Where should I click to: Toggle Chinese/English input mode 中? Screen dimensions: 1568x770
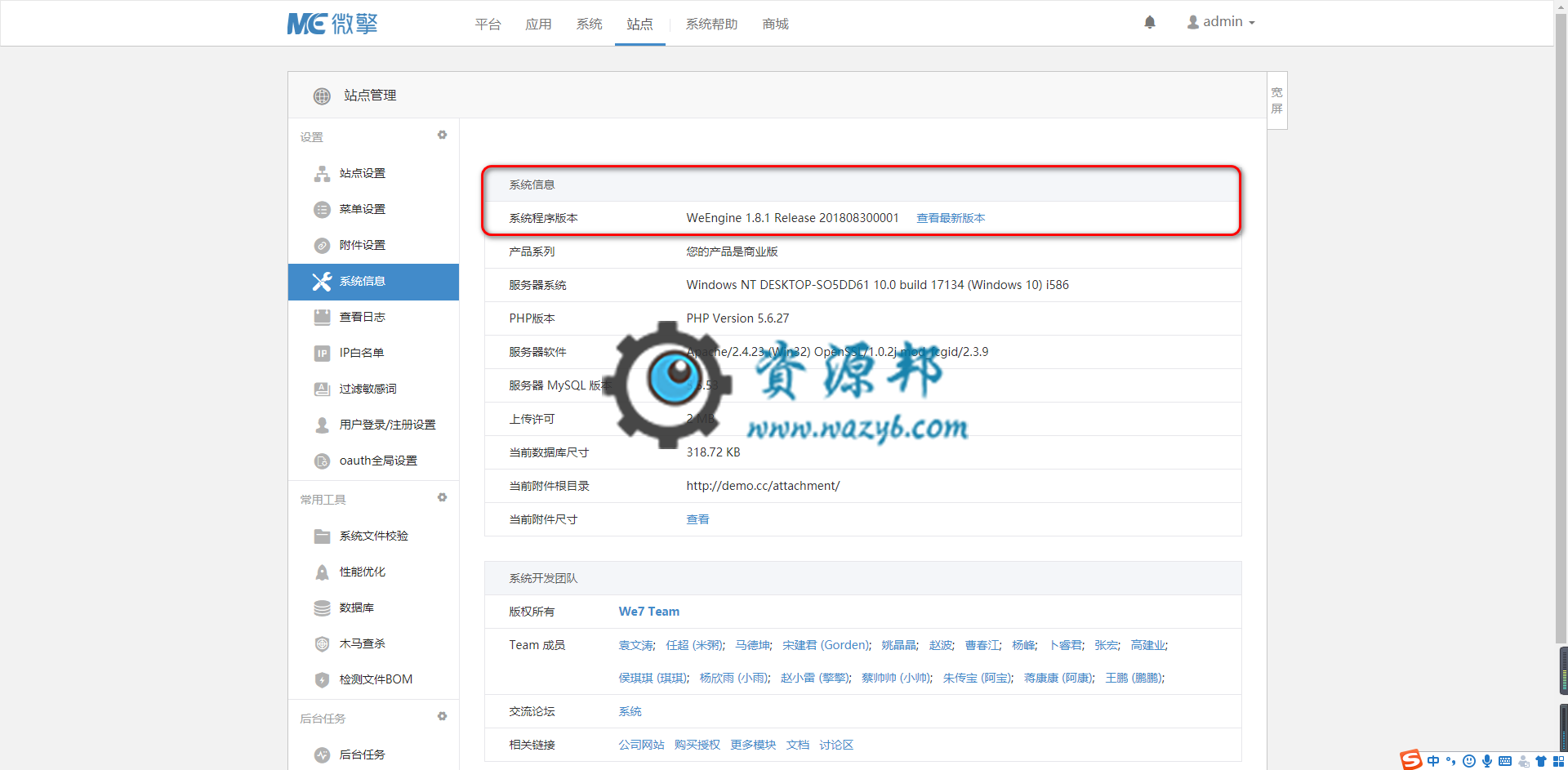[1433, 761]
